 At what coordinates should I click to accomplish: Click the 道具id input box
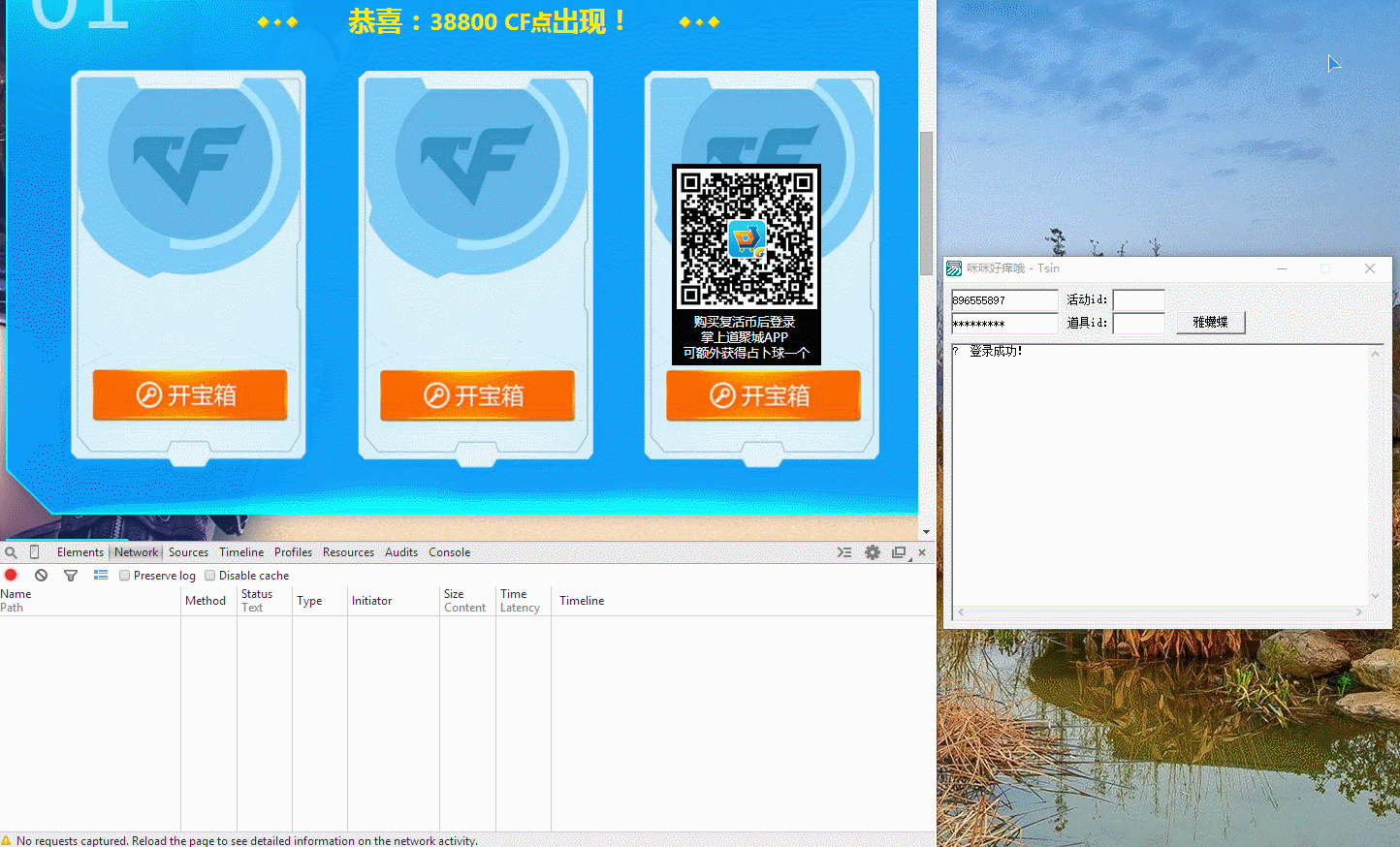(x=1138, y=324)
